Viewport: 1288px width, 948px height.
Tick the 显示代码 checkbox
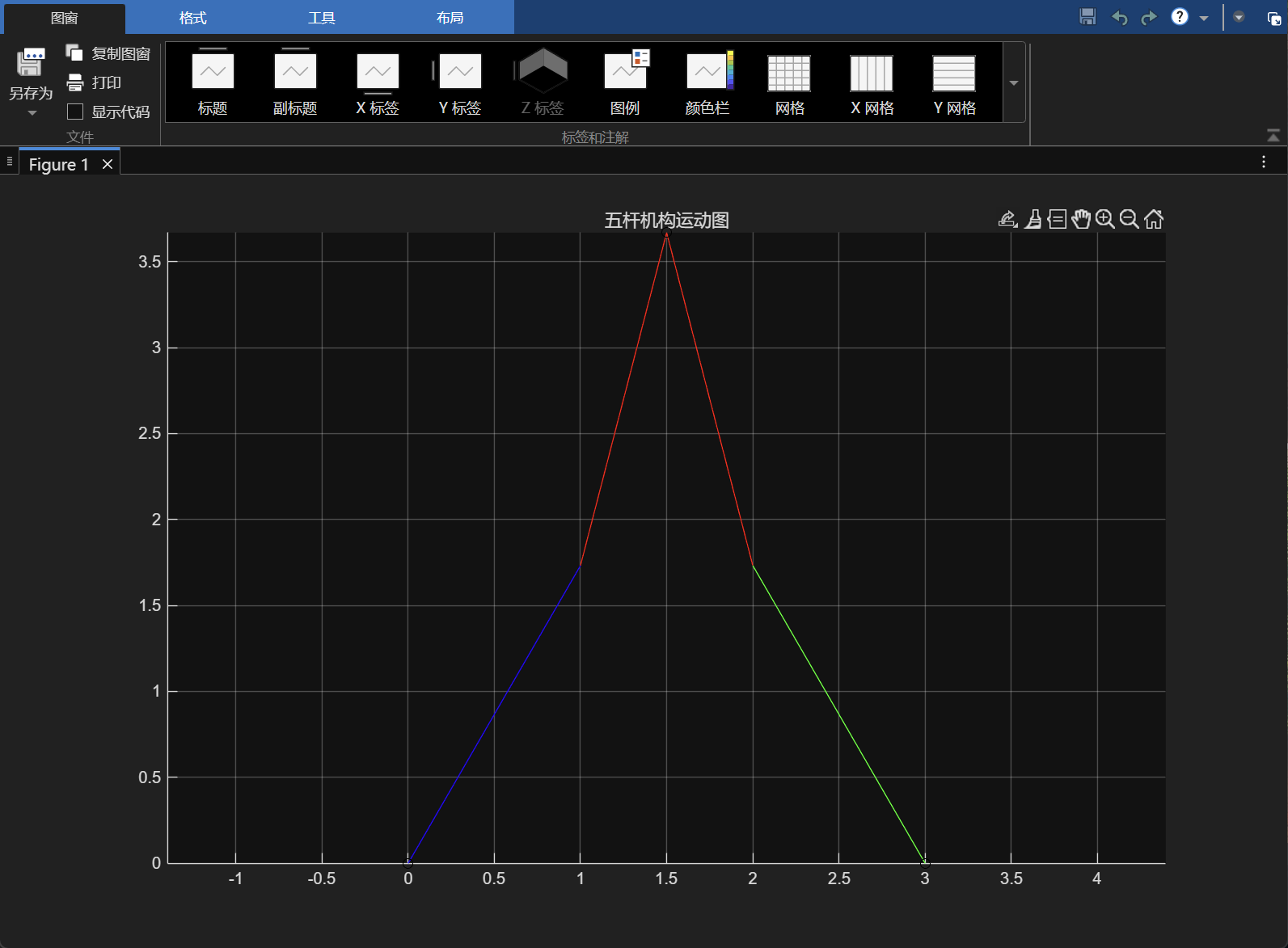pyautogui.click(x=75, y=112)
